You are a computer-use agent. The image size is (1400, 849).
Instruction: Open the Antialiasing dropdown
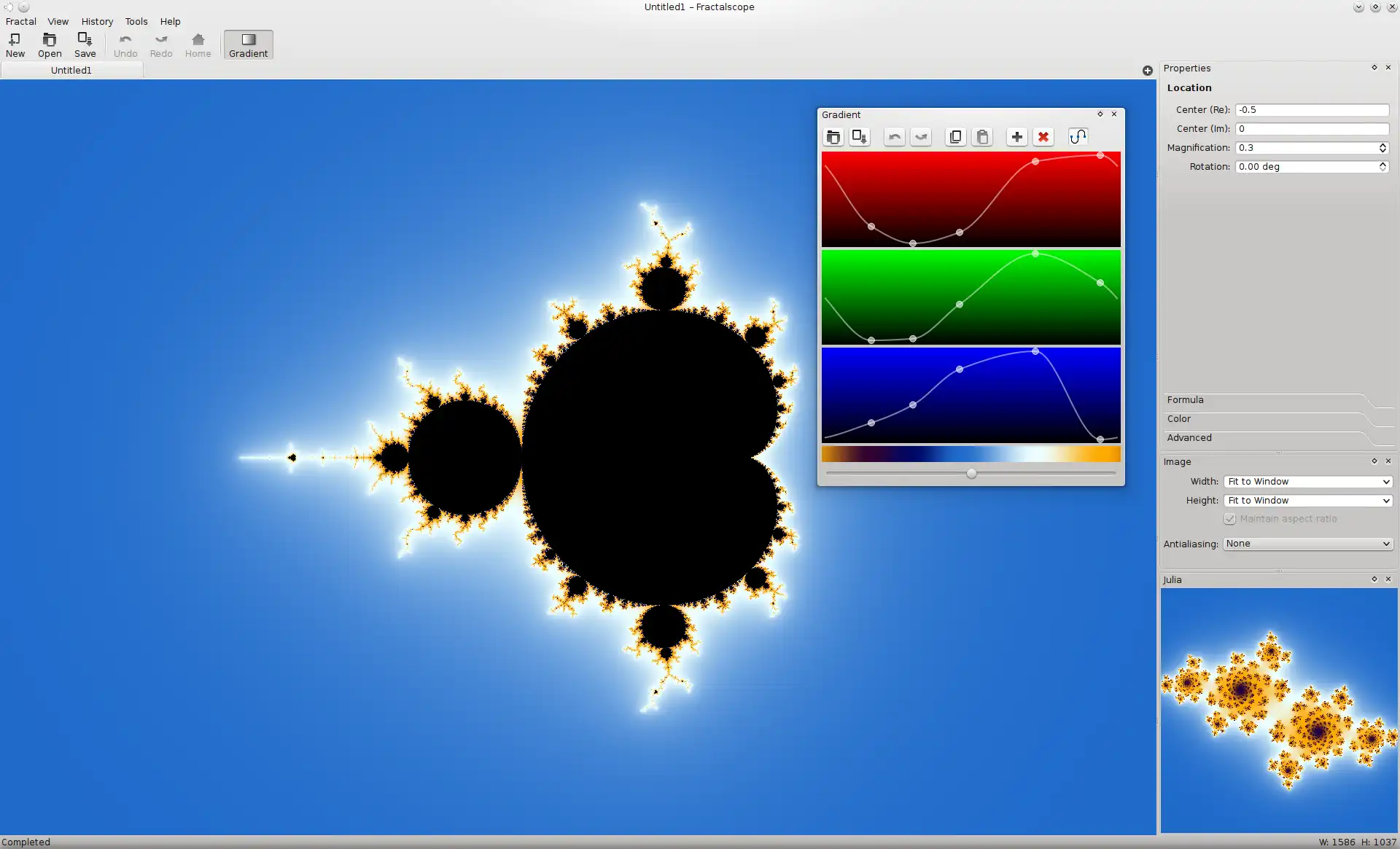click(1307, 544)
